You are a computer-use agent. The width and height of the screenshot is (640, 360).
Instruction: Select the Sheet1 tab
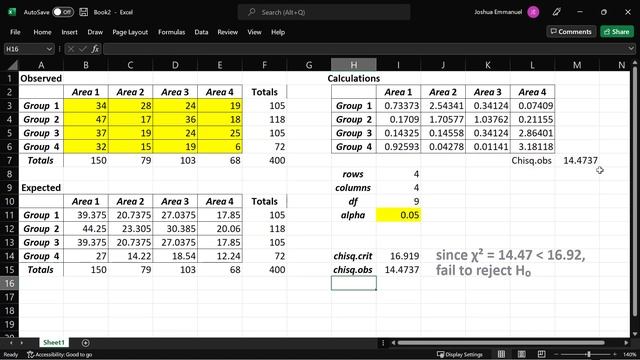(54, 342)
